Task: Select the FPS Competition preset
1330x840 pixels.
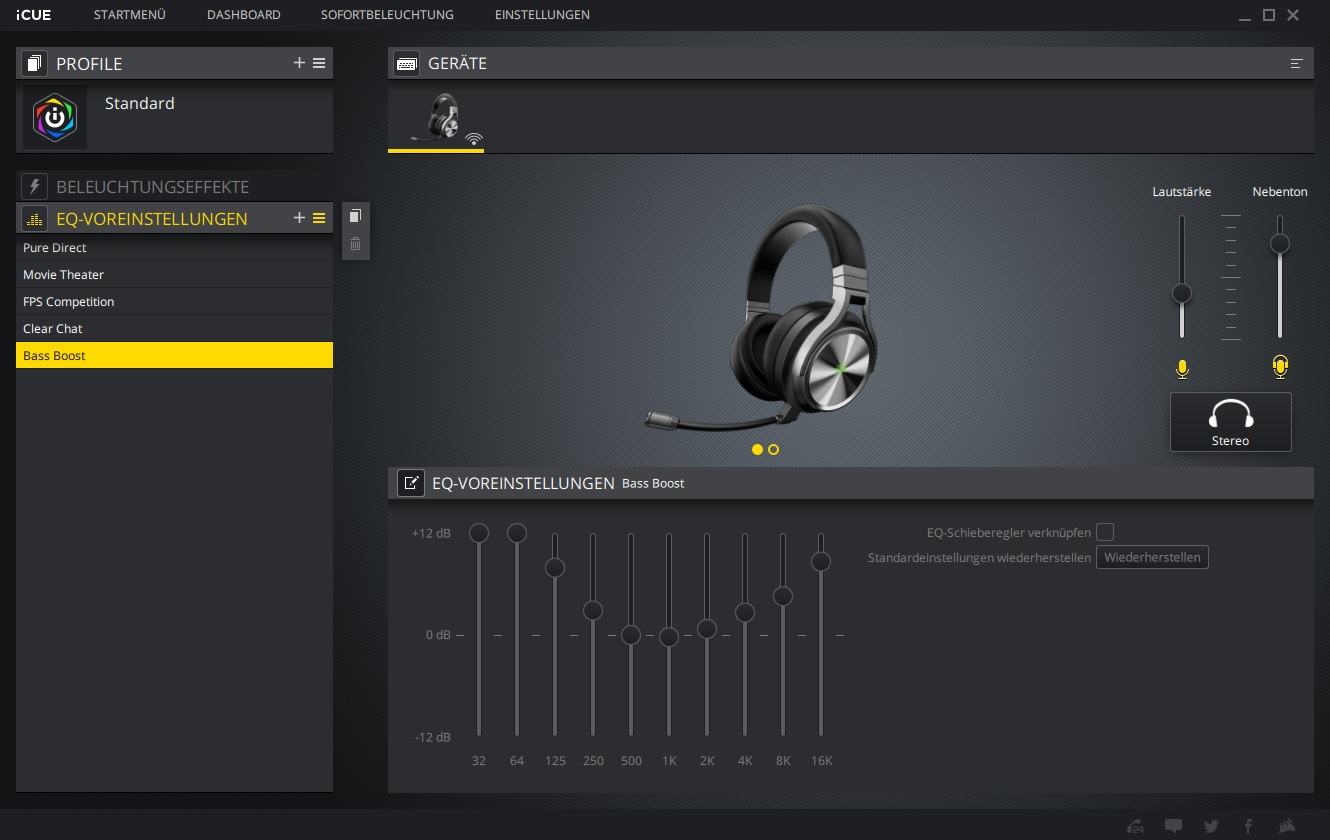Action: click(174, 301)
